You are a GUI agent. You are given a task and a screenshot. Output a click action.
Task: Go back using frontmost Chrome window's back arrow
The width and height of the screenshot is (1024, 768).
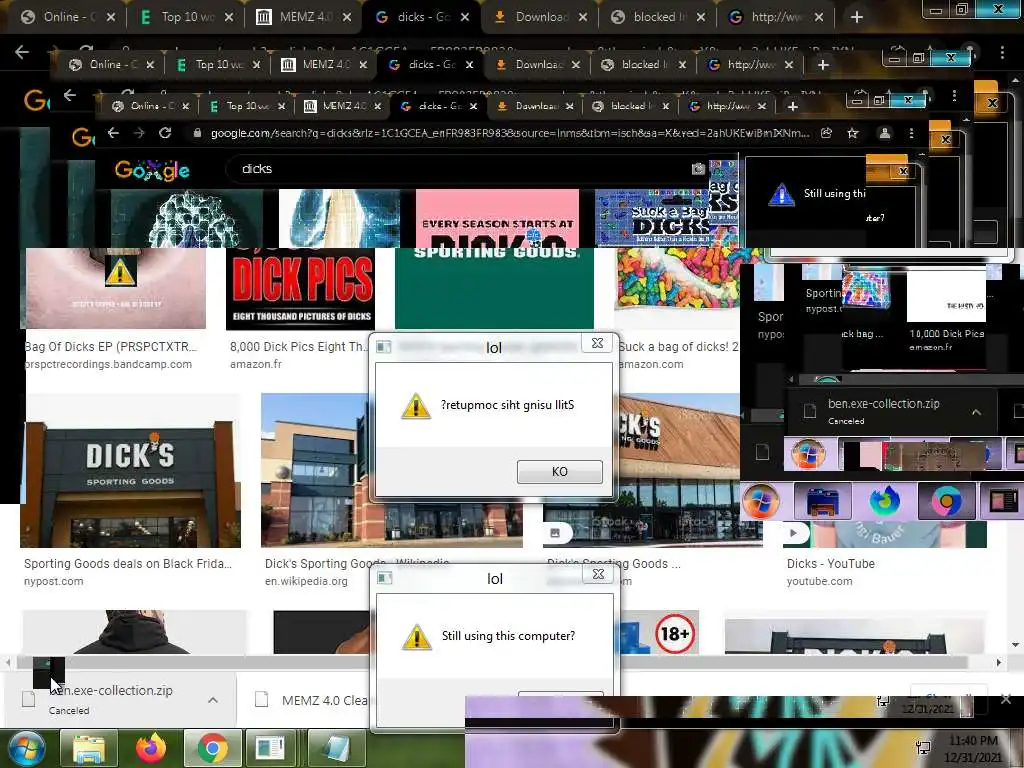click(113, 133)
